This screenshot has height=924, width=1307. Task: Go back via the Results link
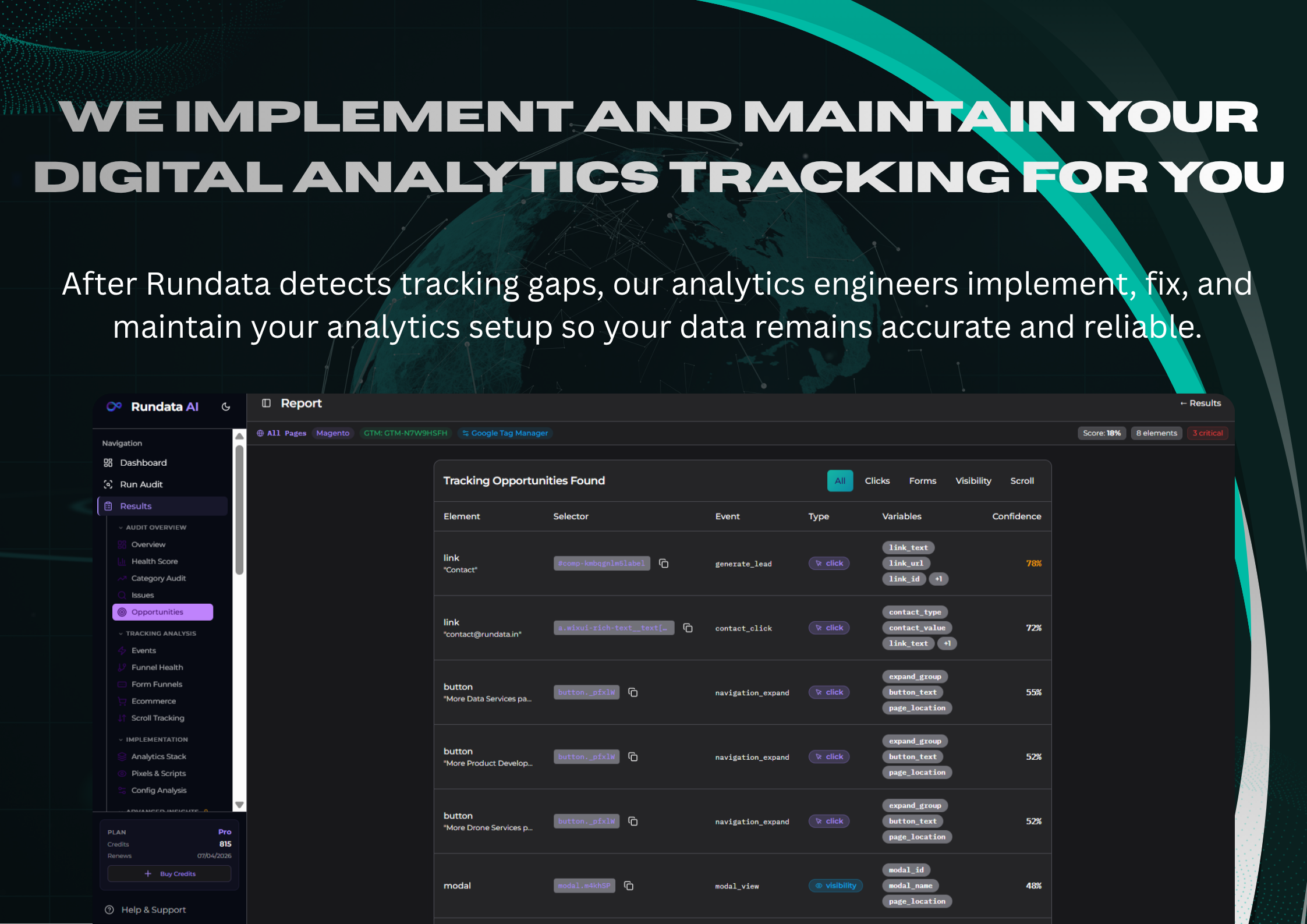point(1200,403)
